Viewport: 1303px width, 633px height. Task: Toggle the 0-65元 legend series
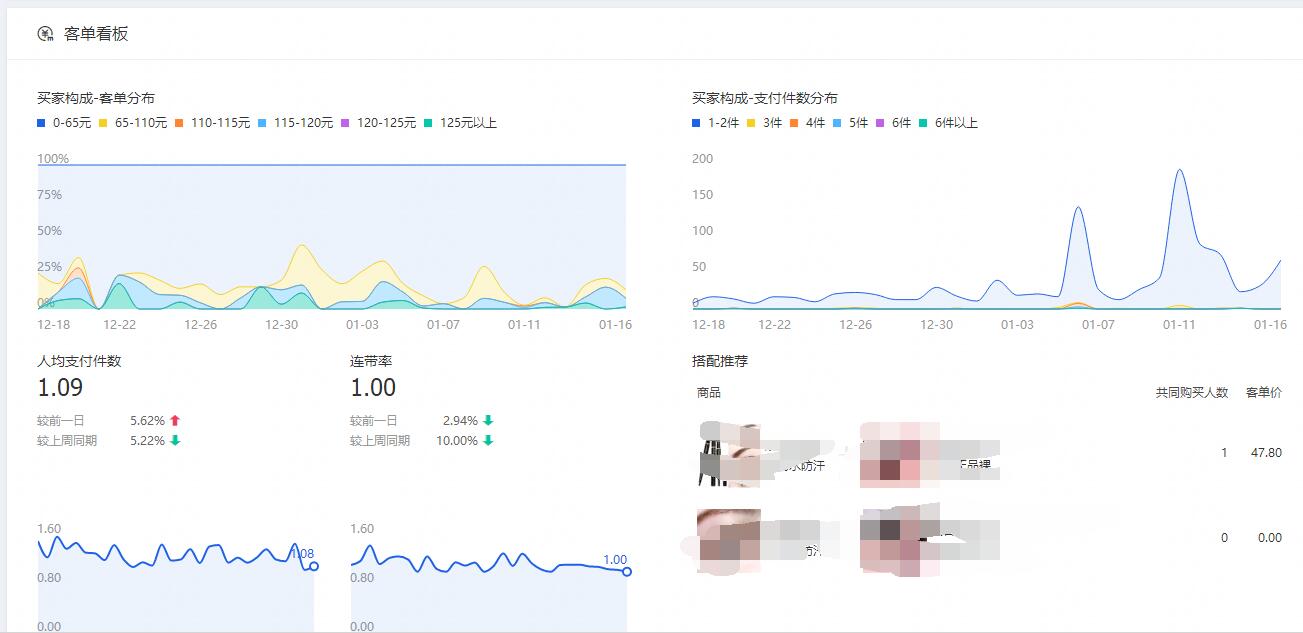(65, 123)
